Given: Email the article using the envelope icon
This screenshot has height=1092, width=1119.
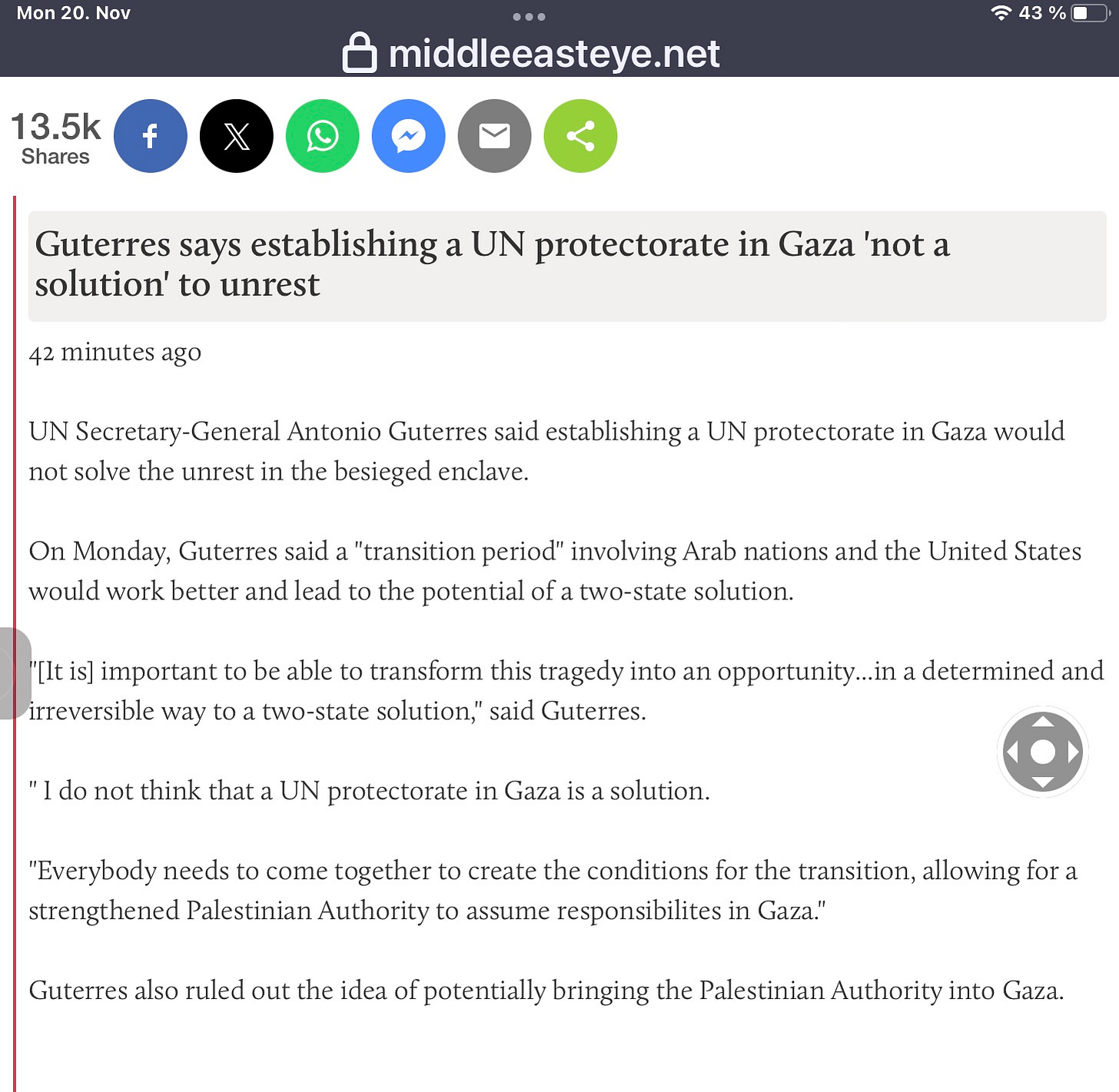Looking at the screenshot, I should click(495, 136).
